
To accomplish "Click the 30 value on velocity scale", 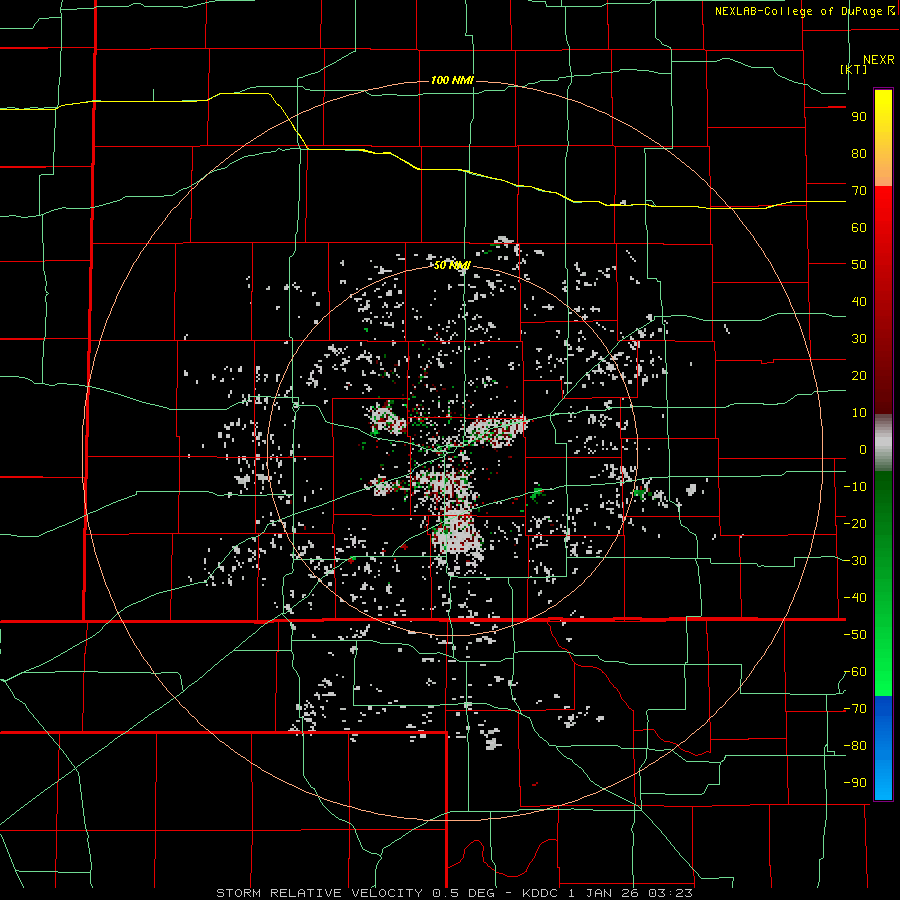I will click(x=859, y=339).
